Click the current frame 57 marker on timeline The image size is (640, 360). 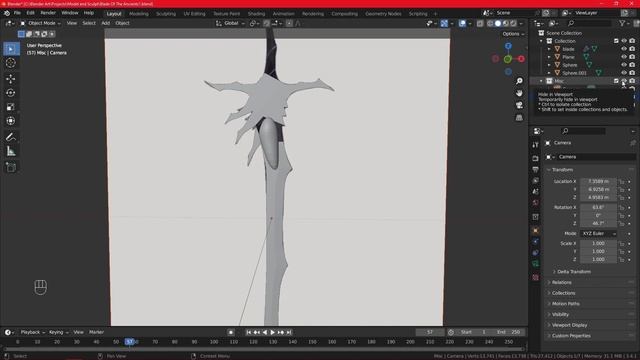[x=130, y=342]
